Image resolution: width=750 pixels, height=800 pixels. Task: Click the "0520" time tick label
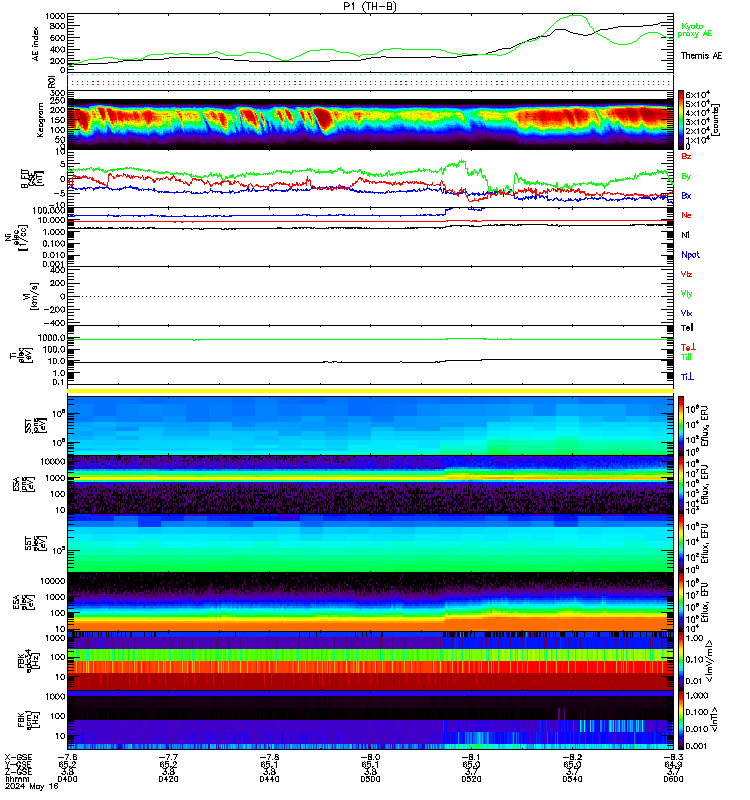(x=471, y=779)
